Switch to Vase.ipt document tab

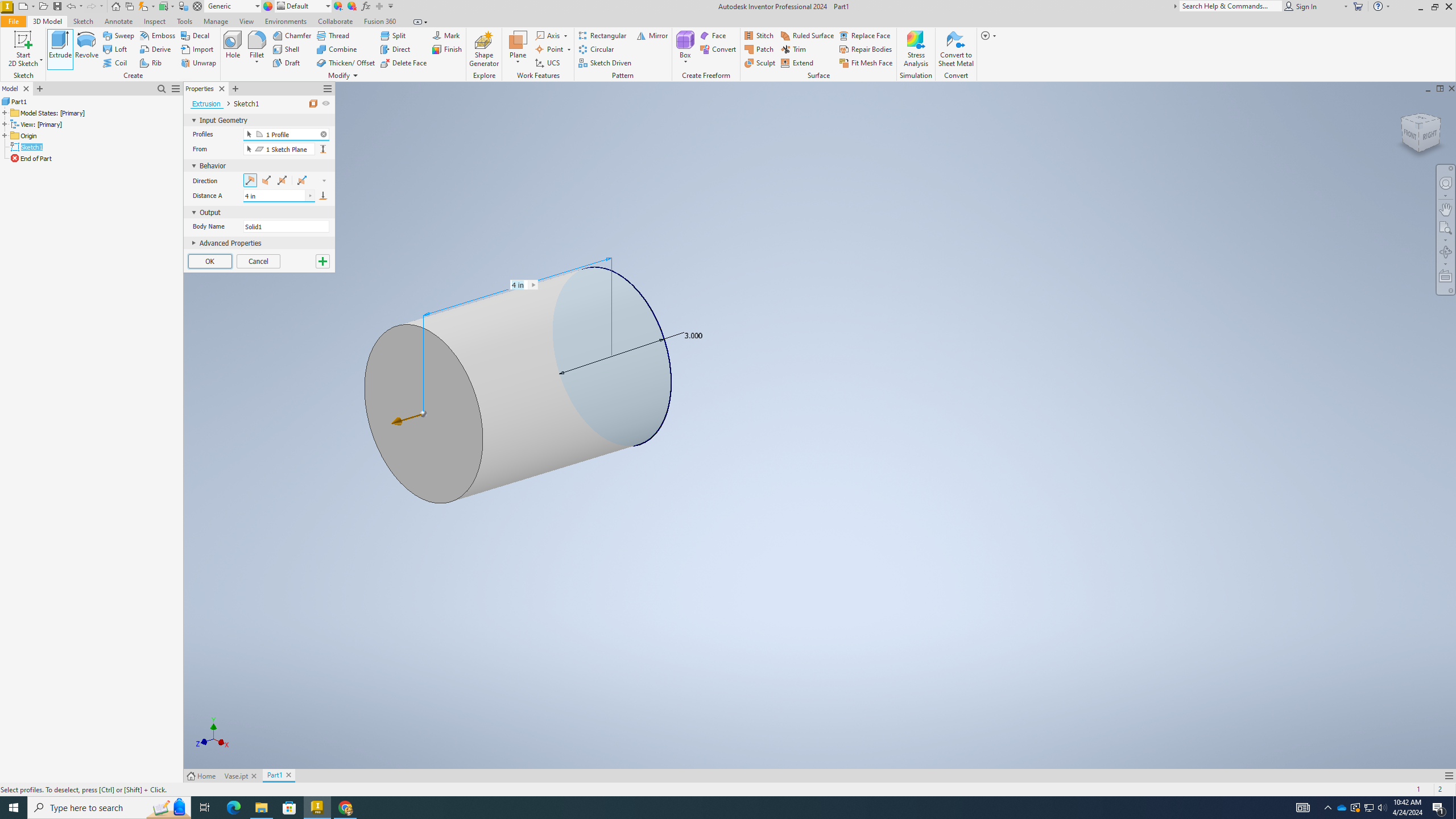pyautogui.click(x=236, y=776)
